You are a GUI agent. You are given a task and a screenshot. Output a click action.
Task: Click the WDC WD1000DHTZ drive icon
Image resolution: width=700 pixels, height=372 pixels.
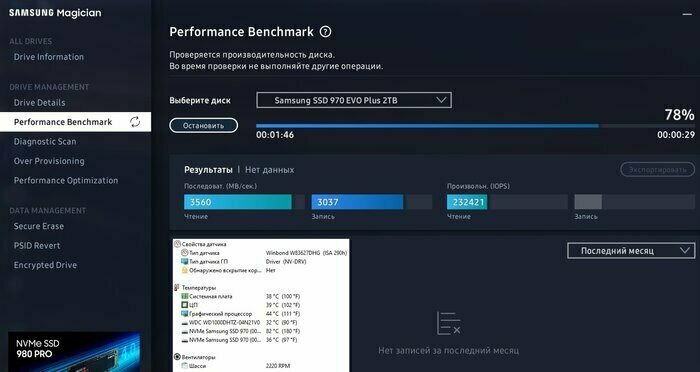185,322
